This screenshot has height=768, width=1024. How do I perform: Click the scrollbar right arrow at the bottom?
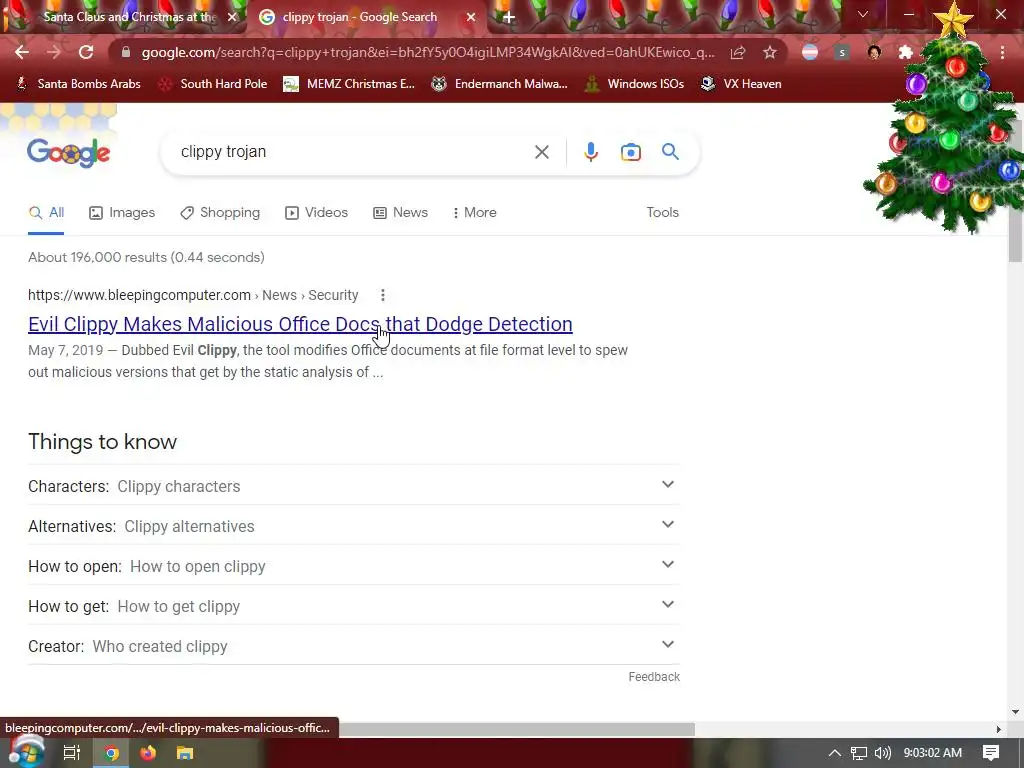coord(998,729)
